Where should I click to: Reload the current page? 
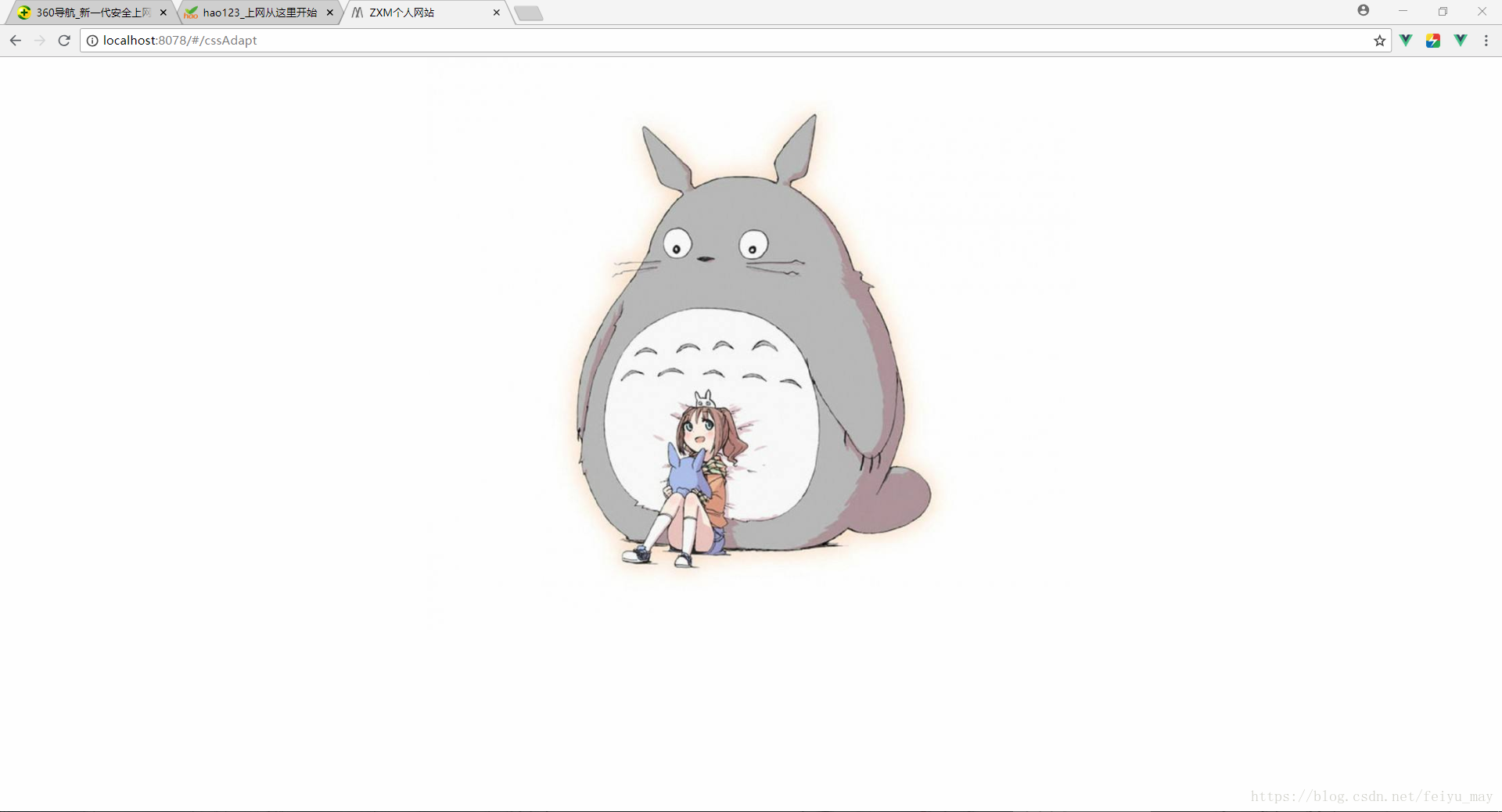tap(64, 41)
